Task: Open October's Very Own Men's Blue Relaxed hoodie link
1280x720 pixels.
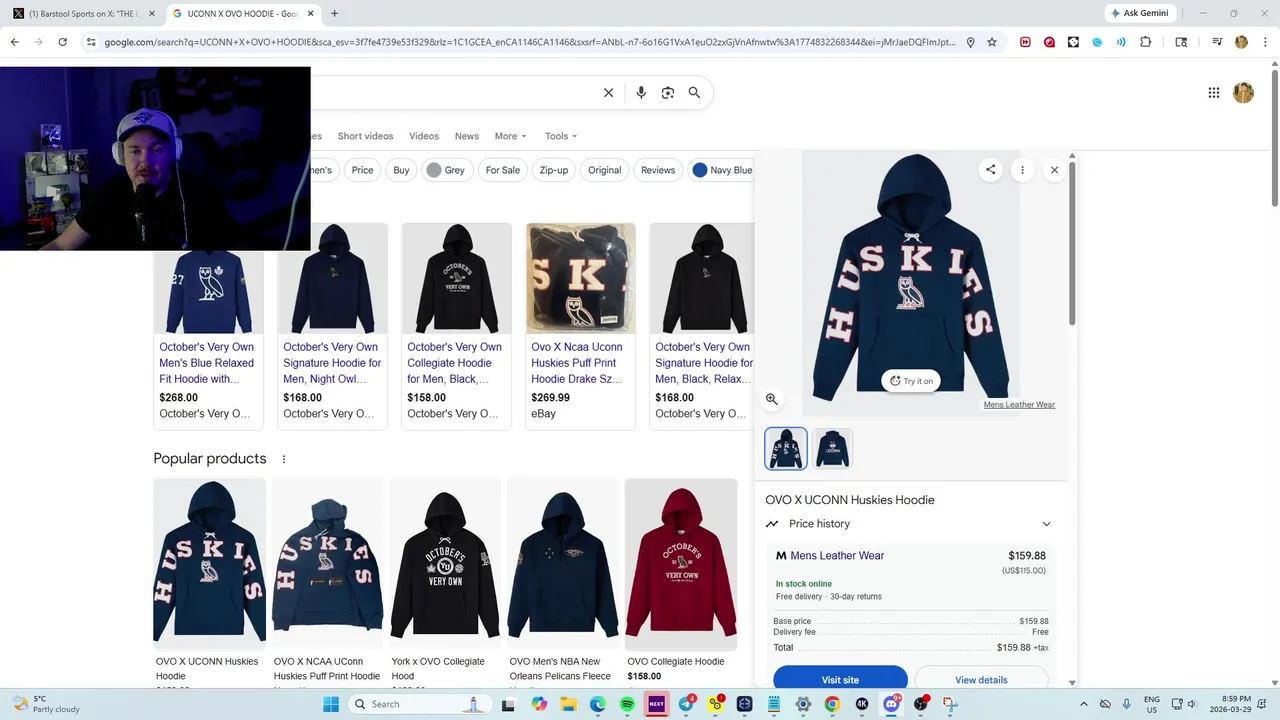Action: click(x=207, y=363)
